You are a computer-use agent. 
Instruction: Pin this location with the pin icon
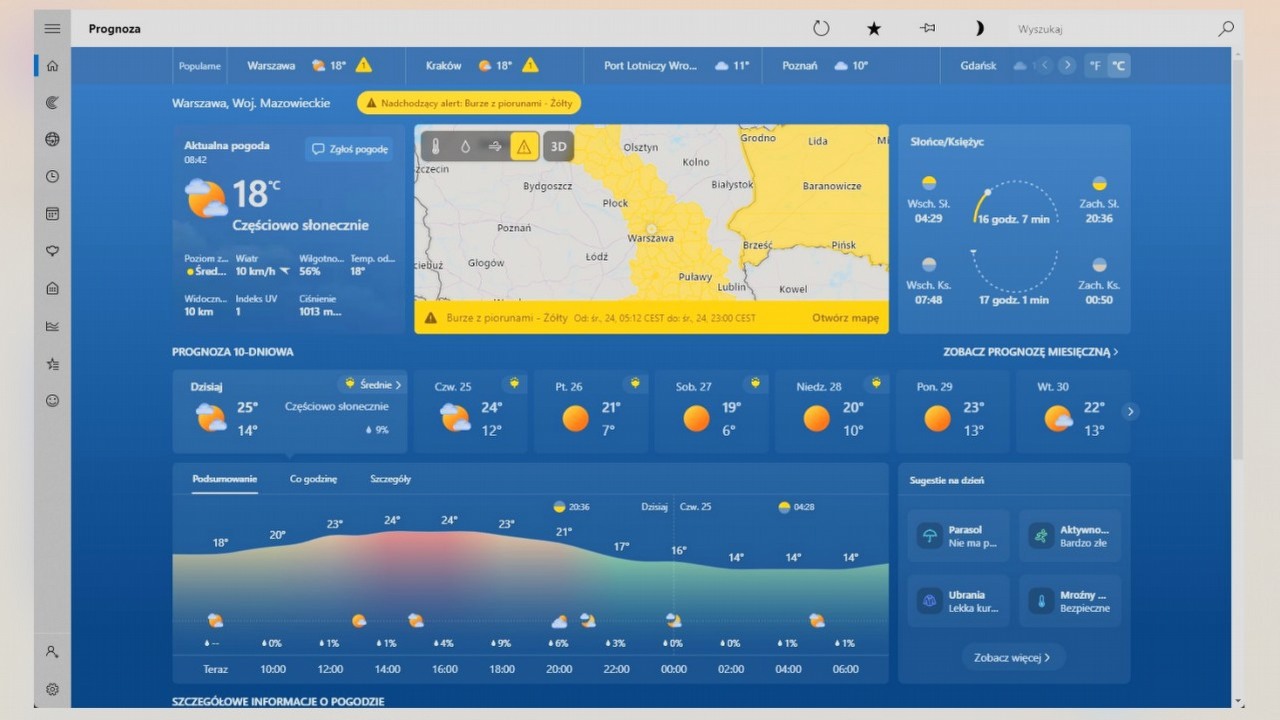click(x=927, y=29)
